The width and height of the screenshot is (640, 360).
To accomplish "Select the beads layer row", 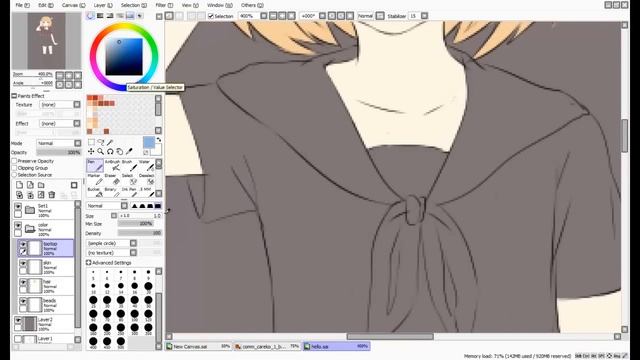I will [46, 304].
